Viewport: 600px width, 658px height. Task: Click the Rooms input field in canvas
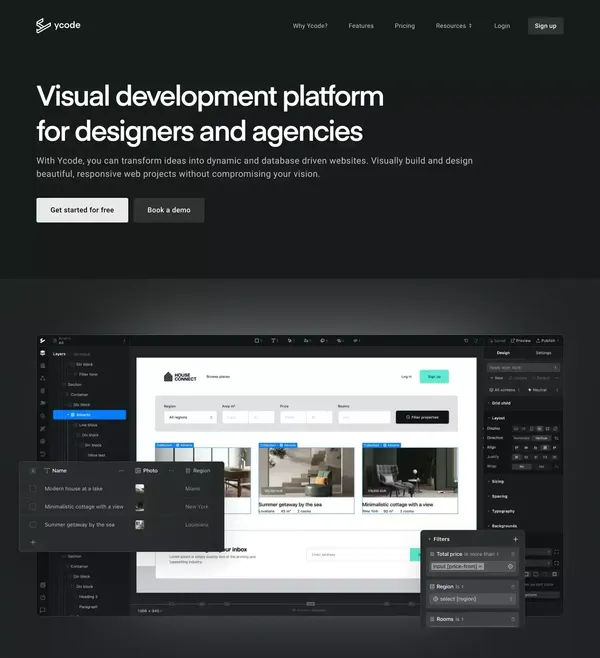(x=364, y=417)
